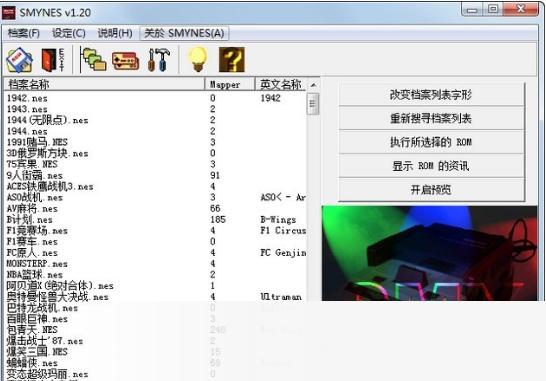Click the 执行所选择的 ROM button
The height and width of the screenshot is (381, 546).
[431, 142]
